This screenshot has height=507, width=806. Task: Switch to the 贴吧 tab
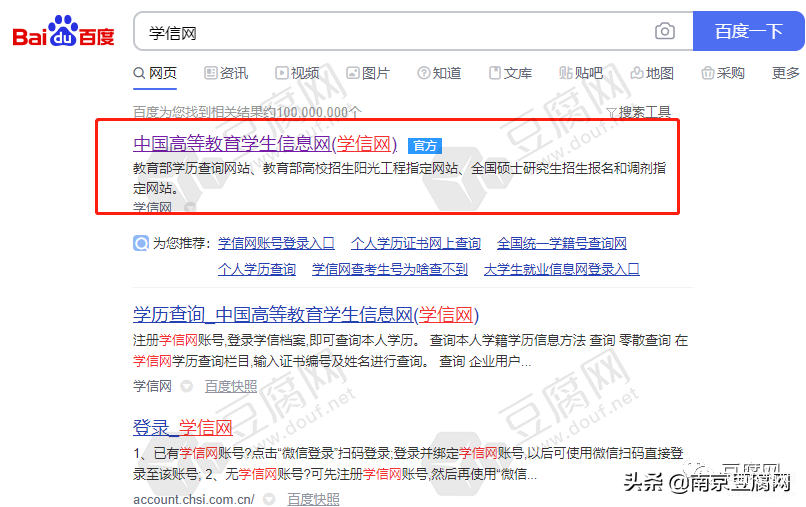(x=581, y=73)
